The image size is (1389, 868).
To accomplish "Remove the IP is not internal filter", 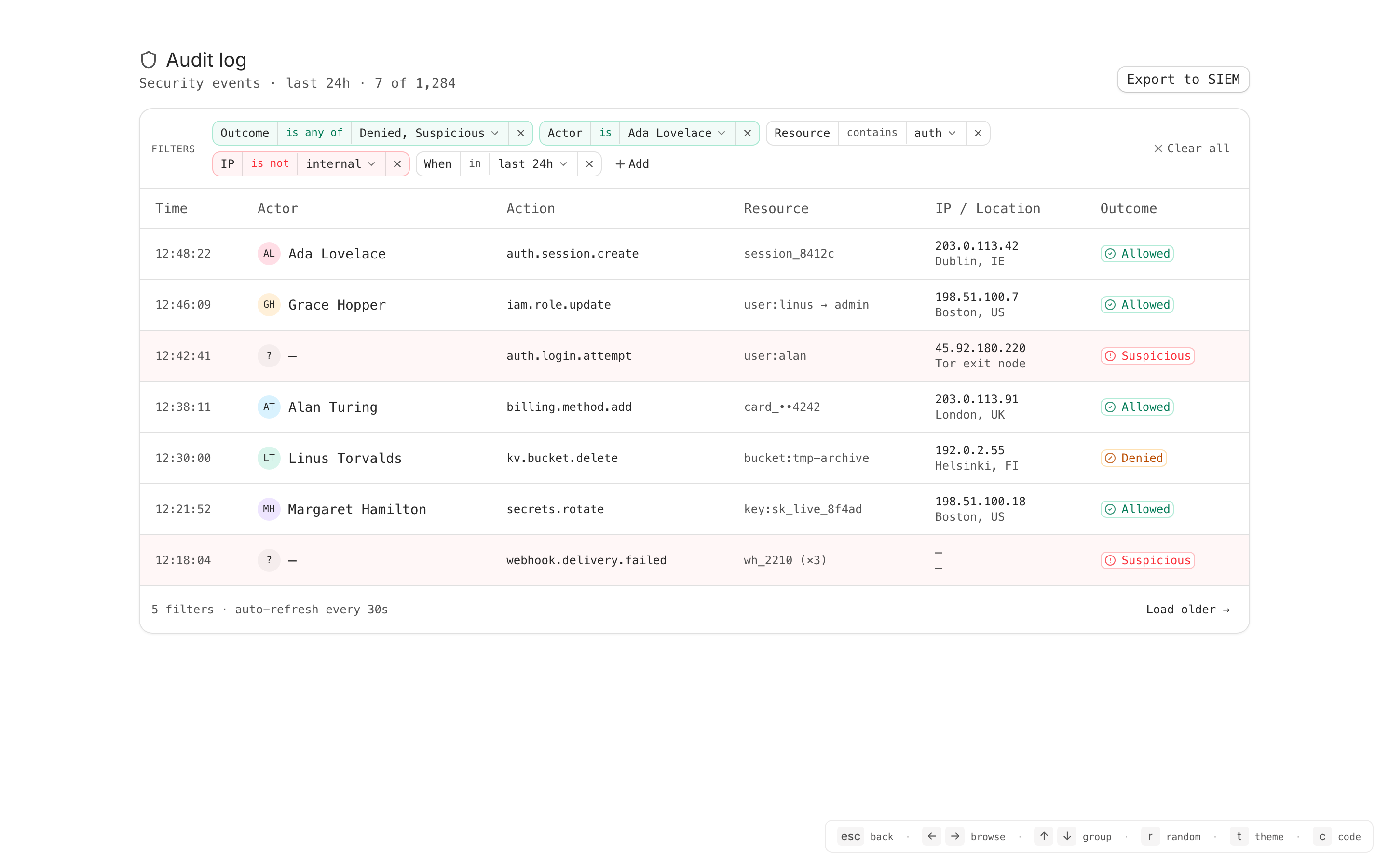I will pos(397,164).
